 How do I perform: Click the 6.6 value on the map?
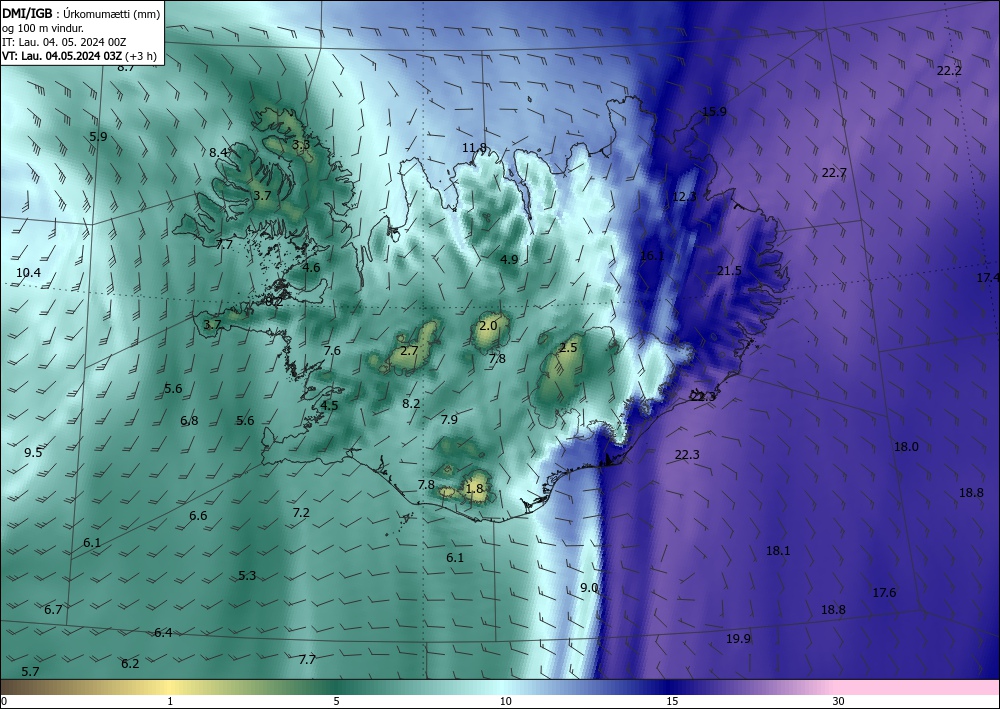click(x=198, y=516)
